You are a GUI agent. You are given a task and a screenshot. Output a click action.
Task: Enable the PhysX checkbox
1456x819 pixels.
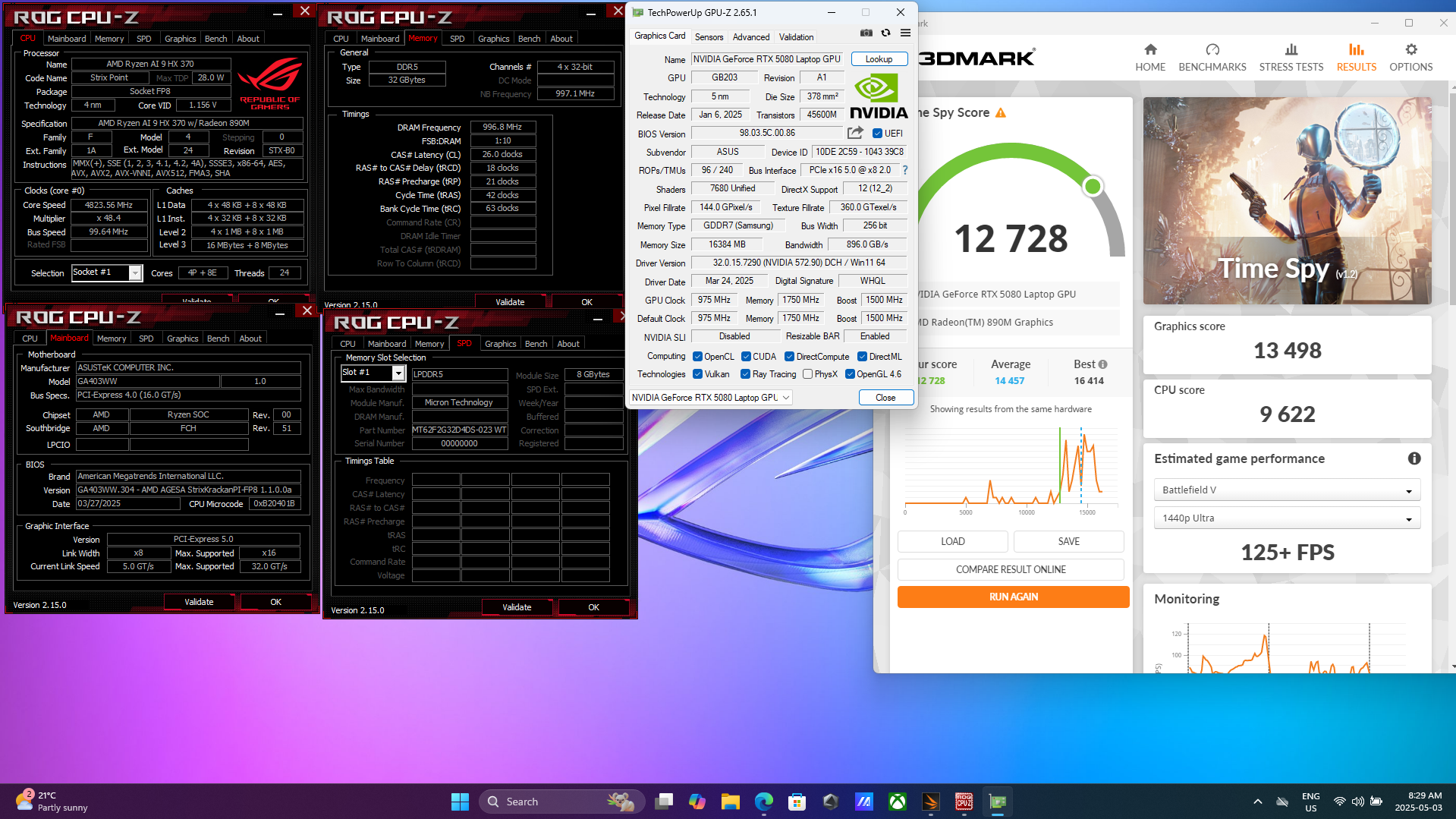[807, 374]
